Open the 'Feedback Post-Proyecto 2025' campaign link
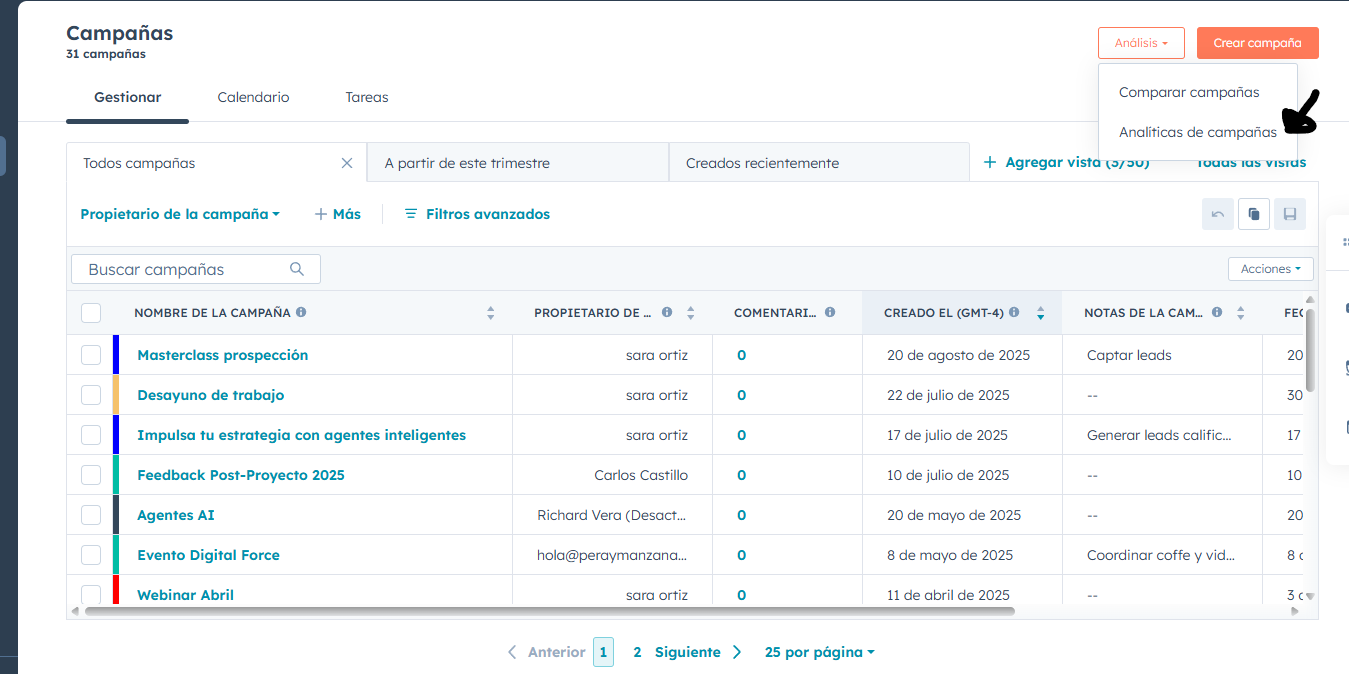 point(241,475)
